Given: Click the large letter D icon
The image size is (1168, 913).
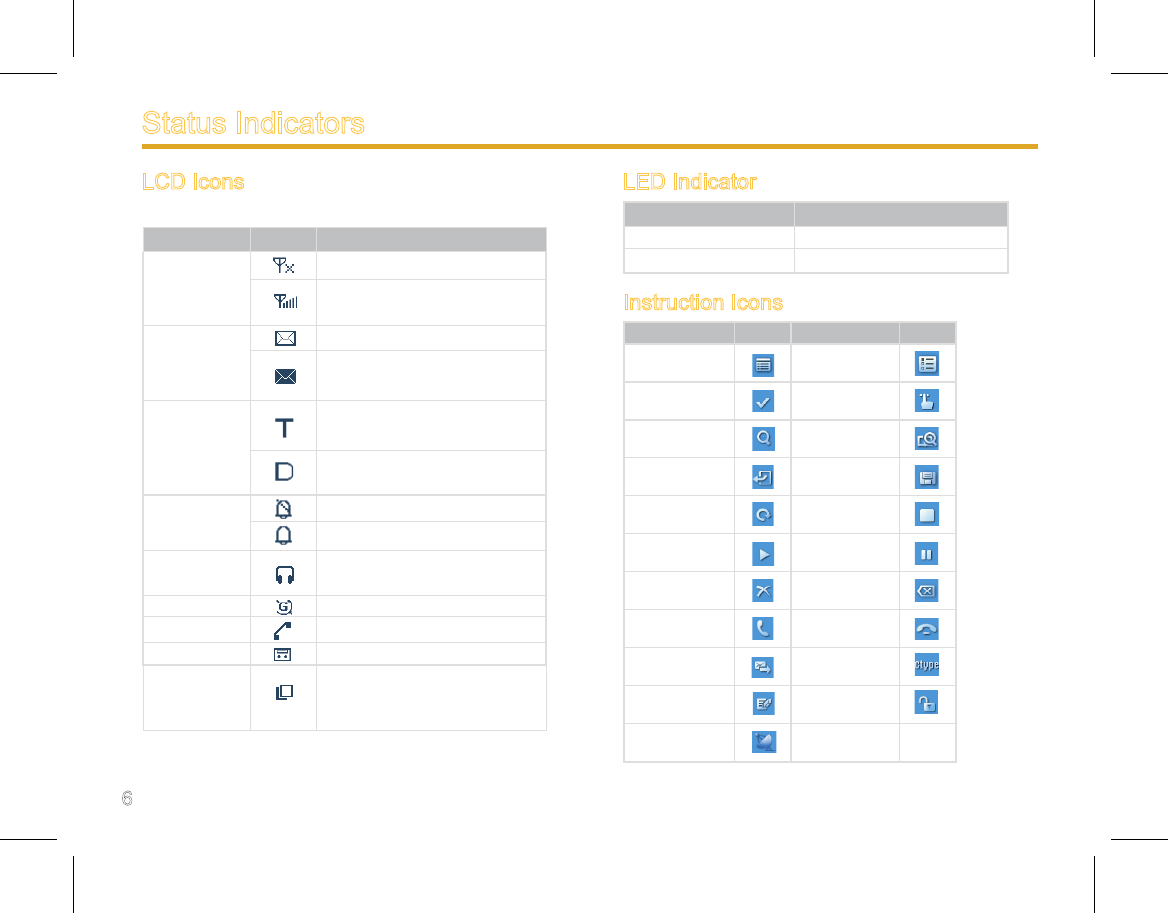Looking at the screenshot, I should [284, 471].
